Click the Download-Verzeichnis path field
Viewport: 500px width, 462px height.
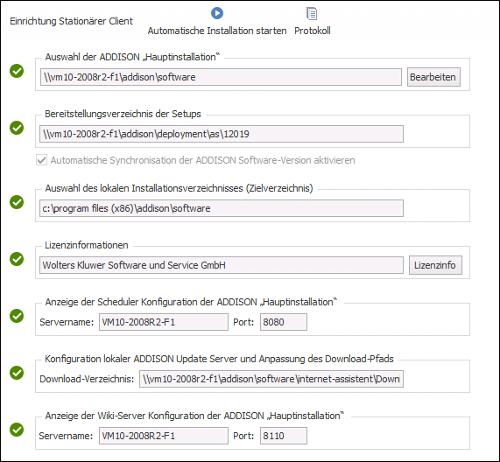click(271, 379)
